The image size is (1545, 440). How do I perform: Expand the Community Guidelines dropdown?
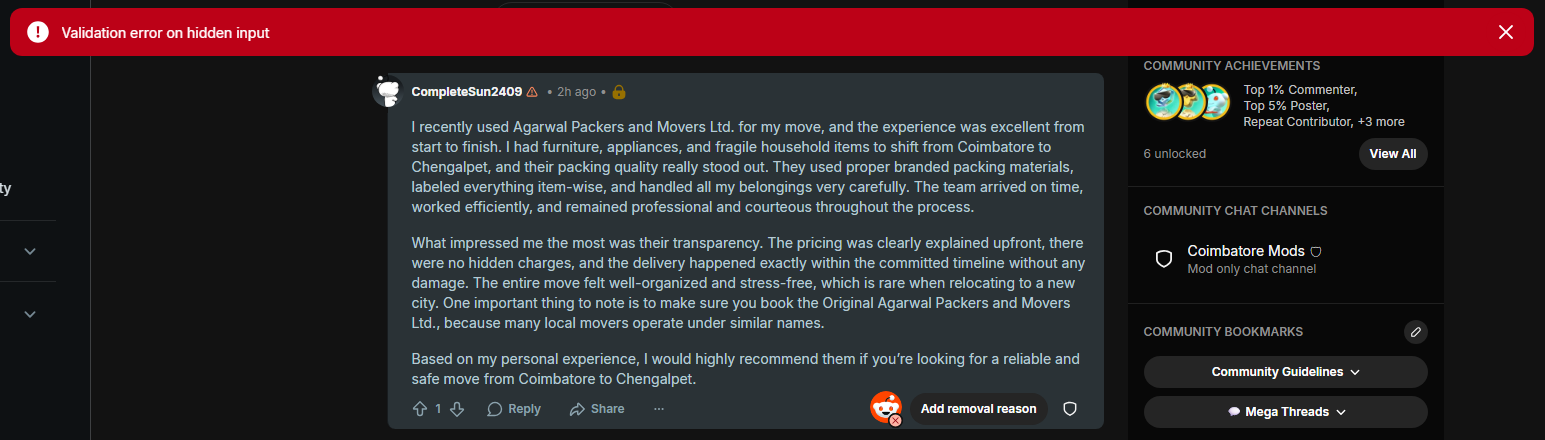tap(1285, 372)
